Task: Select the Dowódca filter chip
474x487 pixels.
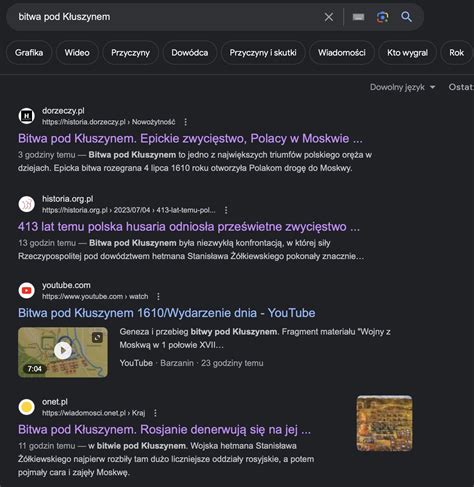Action: pos(190,53)
